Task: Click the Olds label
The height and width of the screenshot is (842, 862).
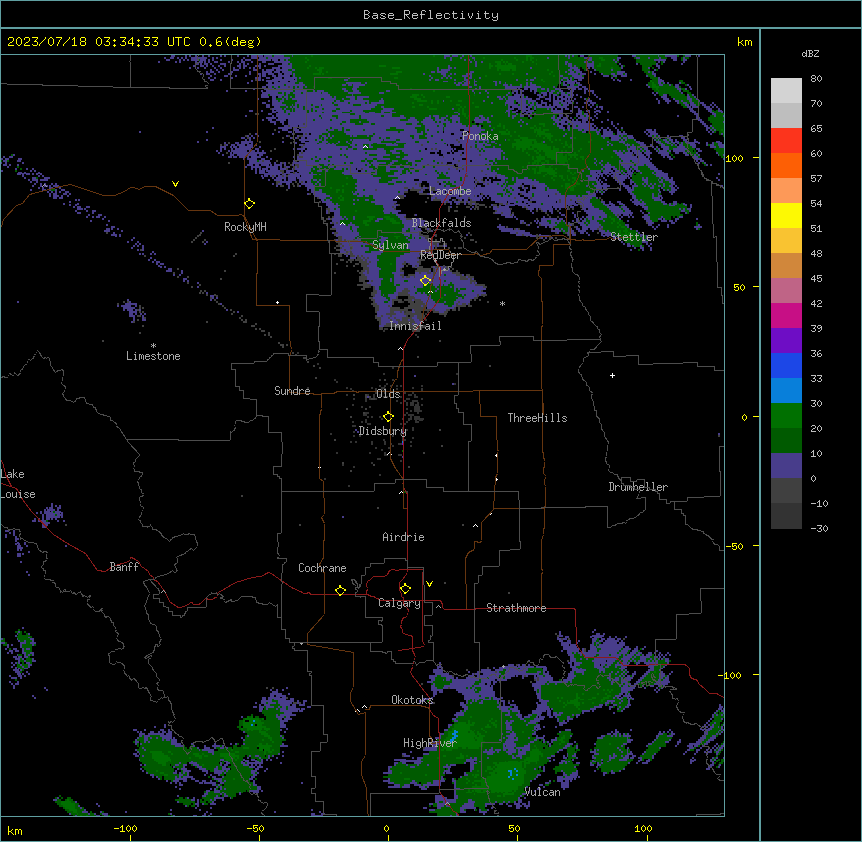Action: pyautogui.click(x=388, y=394)
